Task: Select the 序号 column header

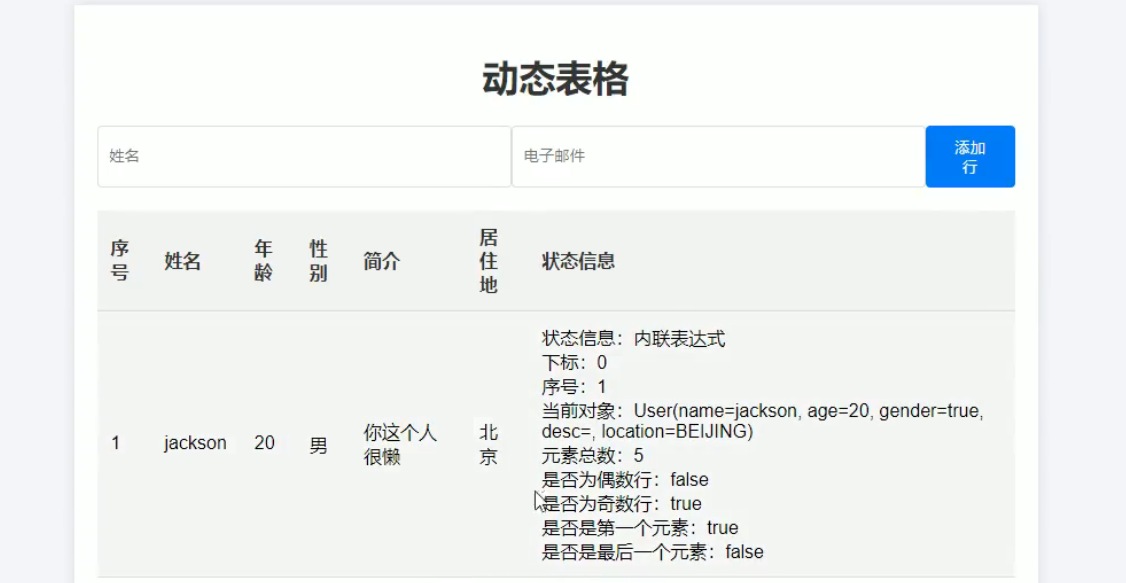Action: click(120, 261)
